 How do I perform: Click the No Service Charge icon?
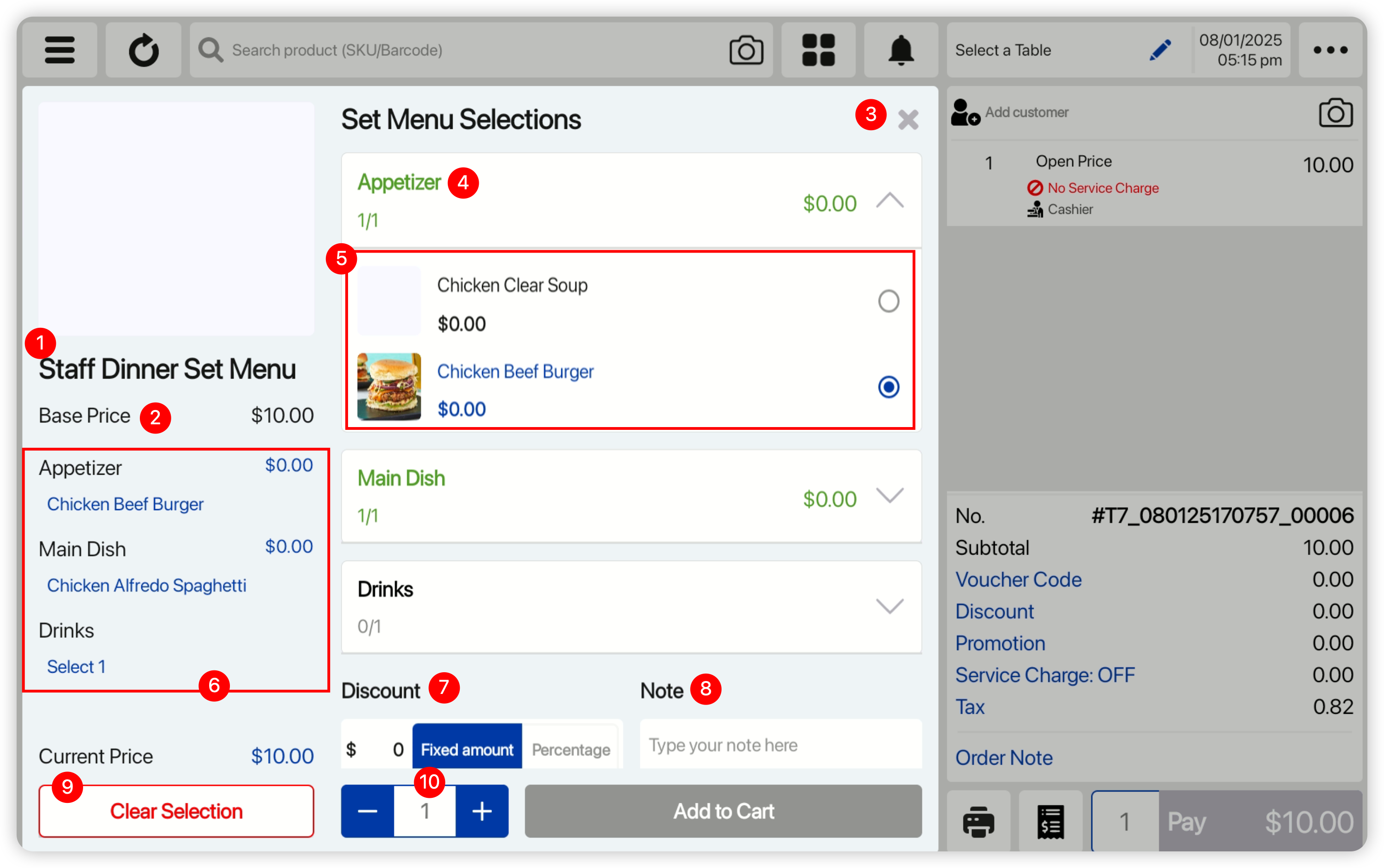click(x=1035, y=188)
